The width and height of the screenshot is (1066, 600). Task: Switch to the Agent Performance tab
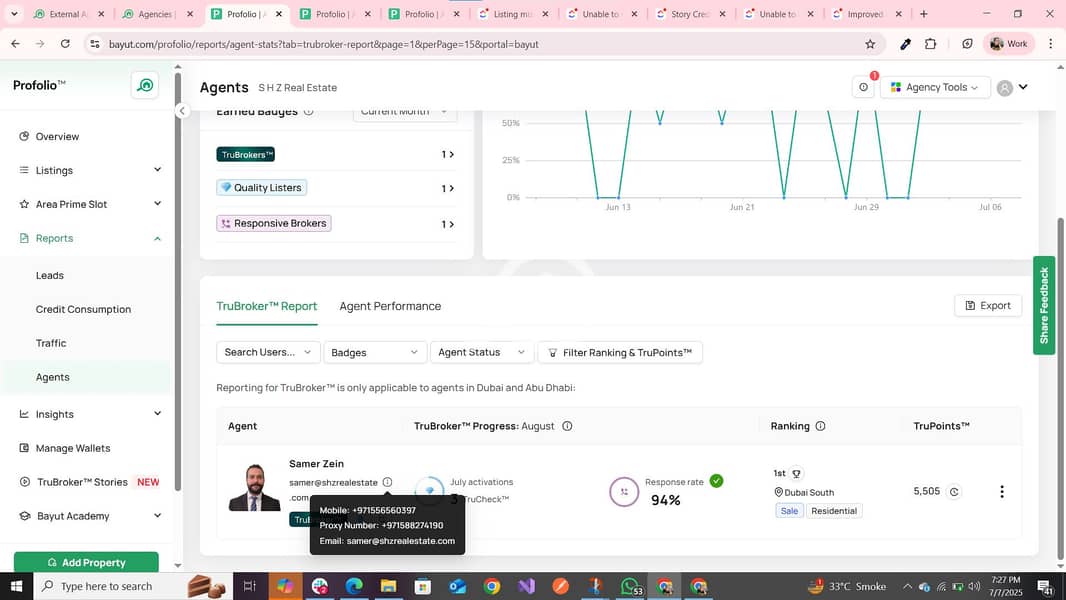[390, 306]
